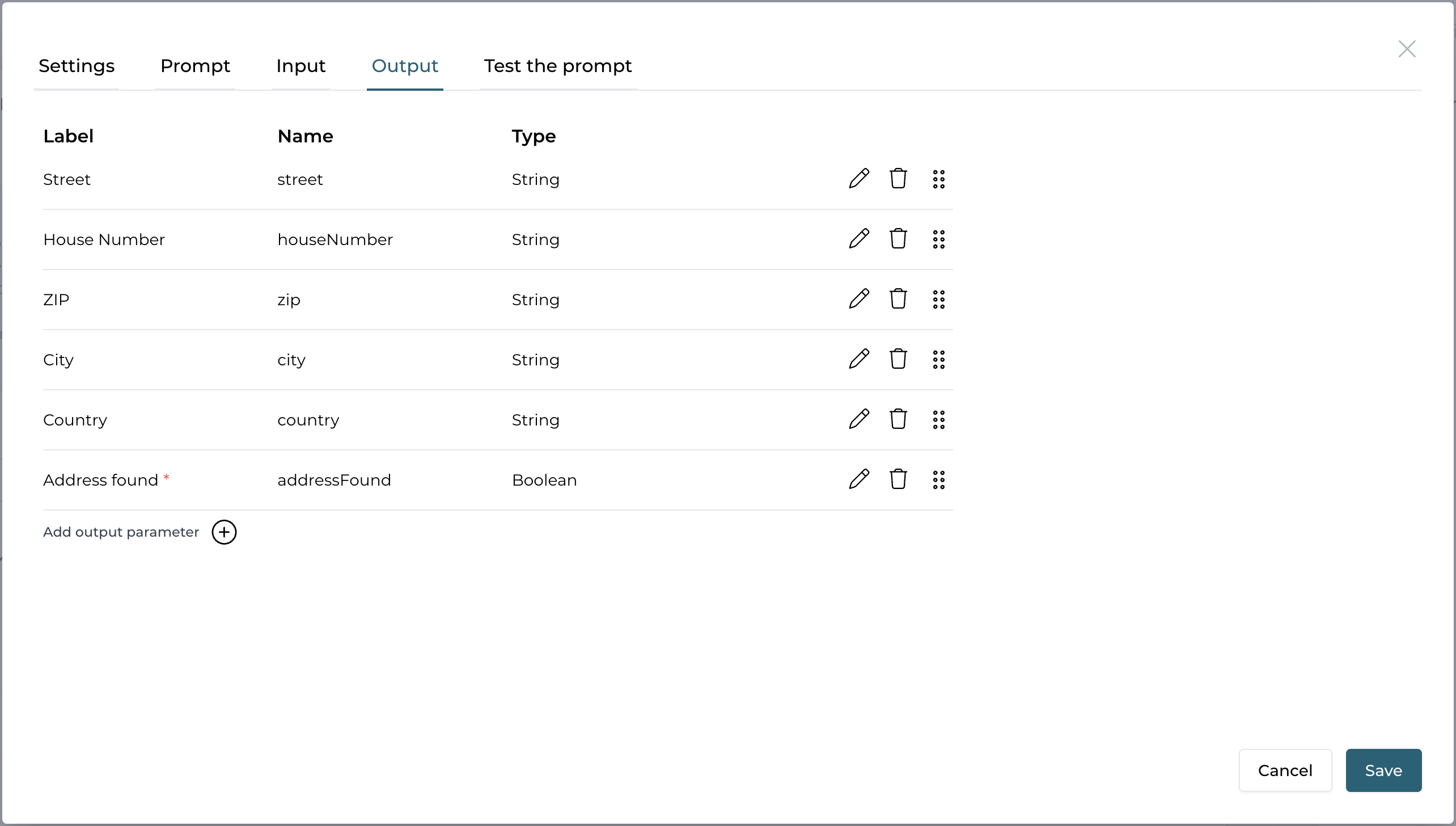1456x826 pixels.
Task: Select the Test the prompt tab
Action: click(558, 66)
